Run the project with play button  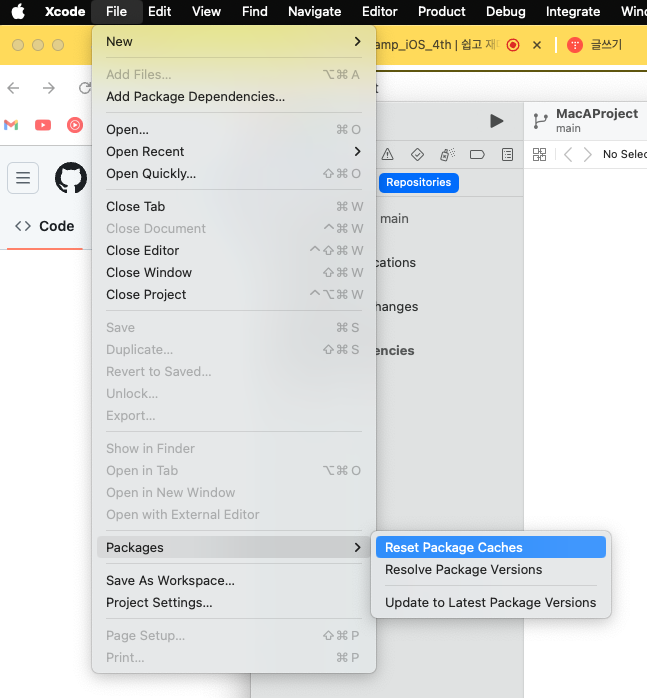click(496, 121)
